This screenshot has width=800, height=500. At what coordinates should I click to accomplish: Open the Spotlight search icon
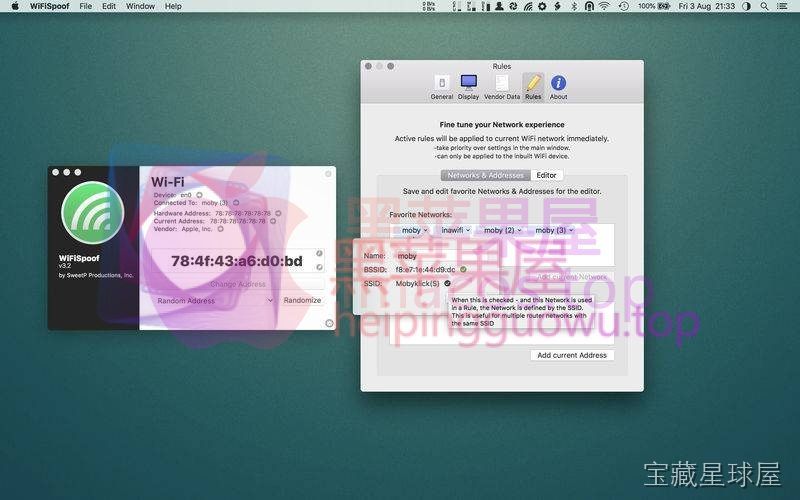click(x=764, y=6)
